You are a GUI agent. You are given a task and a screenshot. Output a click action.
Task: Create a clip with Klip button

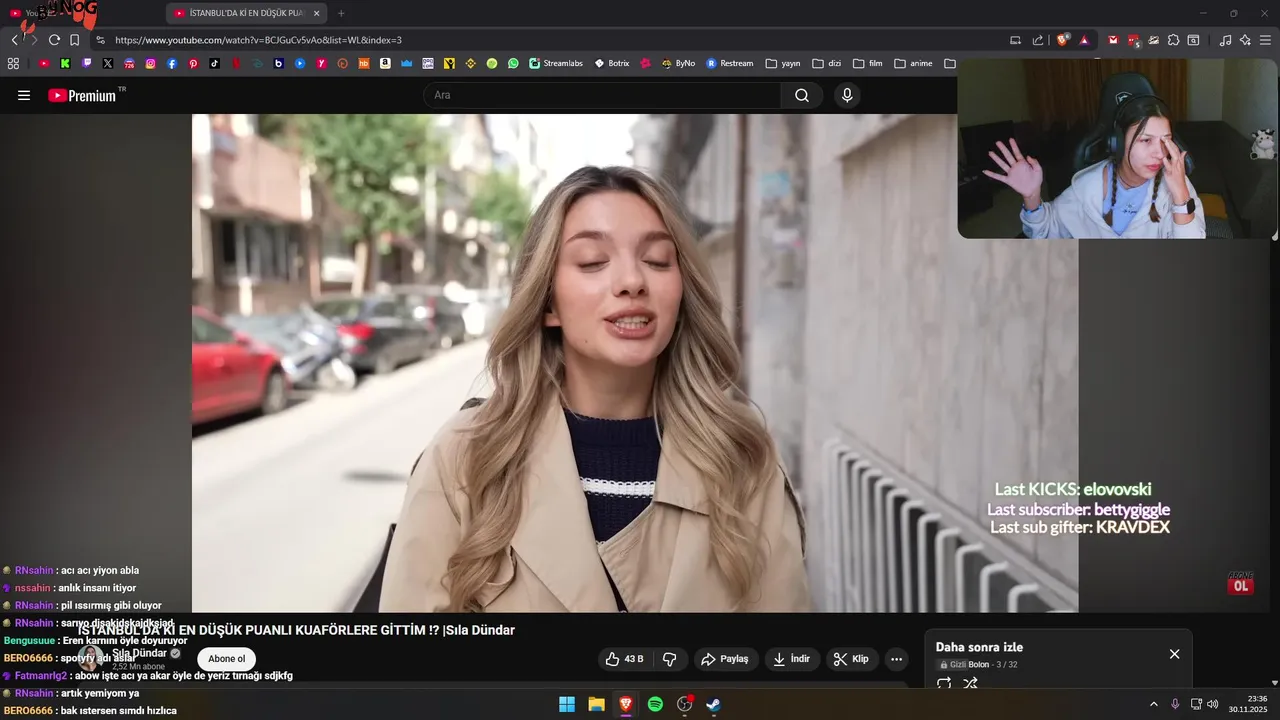pos(852,659)
